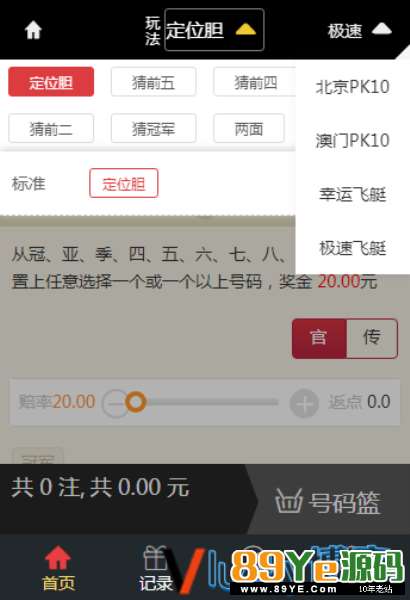The height and width of the screenshot is (600, 410).
Task: Collapse the 极速 lottery dropdown arrow
Action: pos(382,29)
